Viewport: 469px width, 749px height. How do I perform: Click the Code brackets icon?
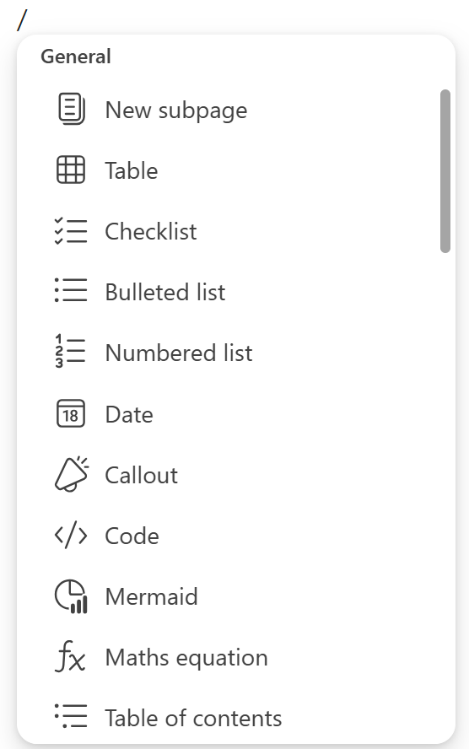[71, 535]
